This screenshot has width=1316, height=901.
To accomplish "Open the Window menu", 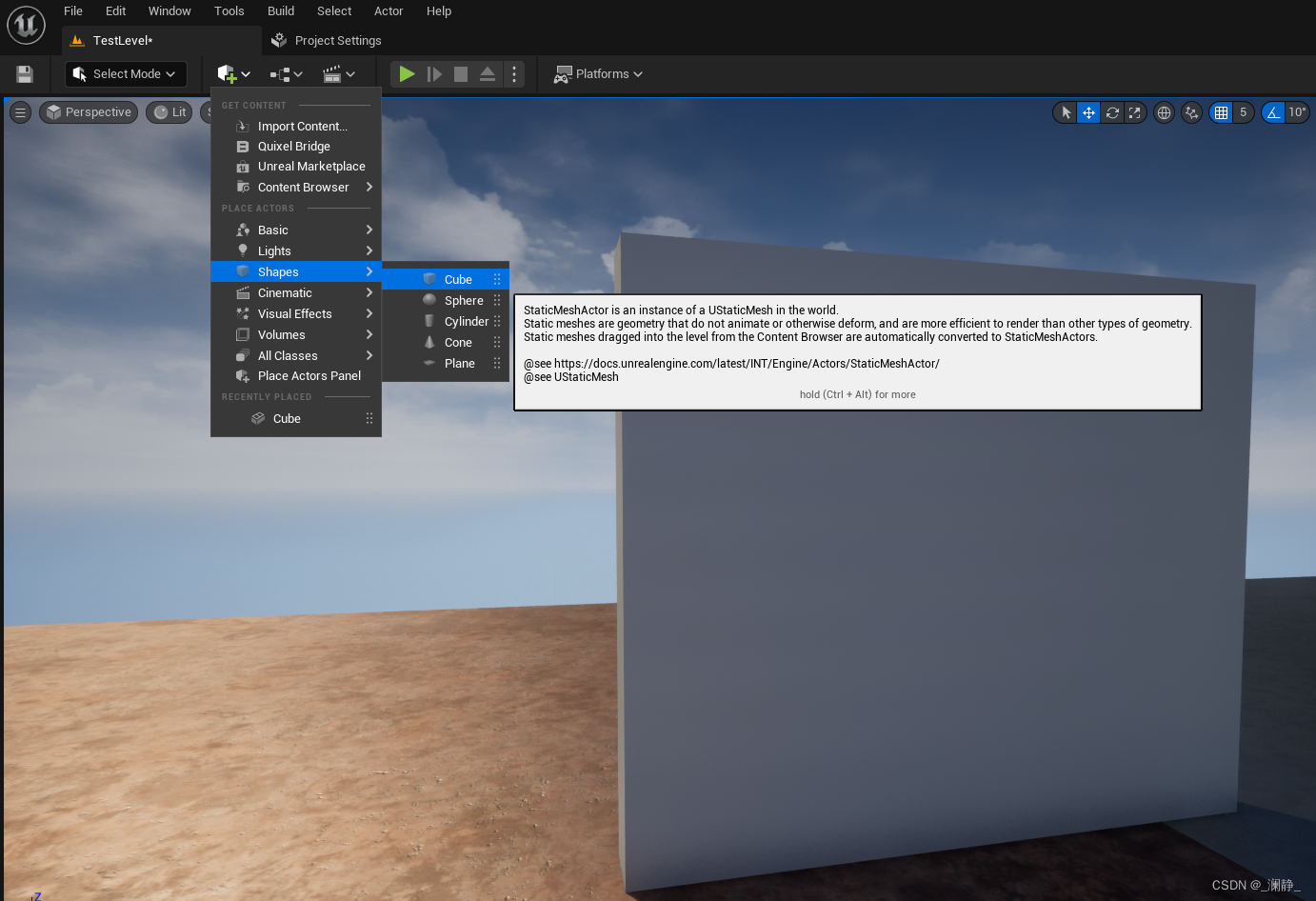I will (x=169, y=11).
